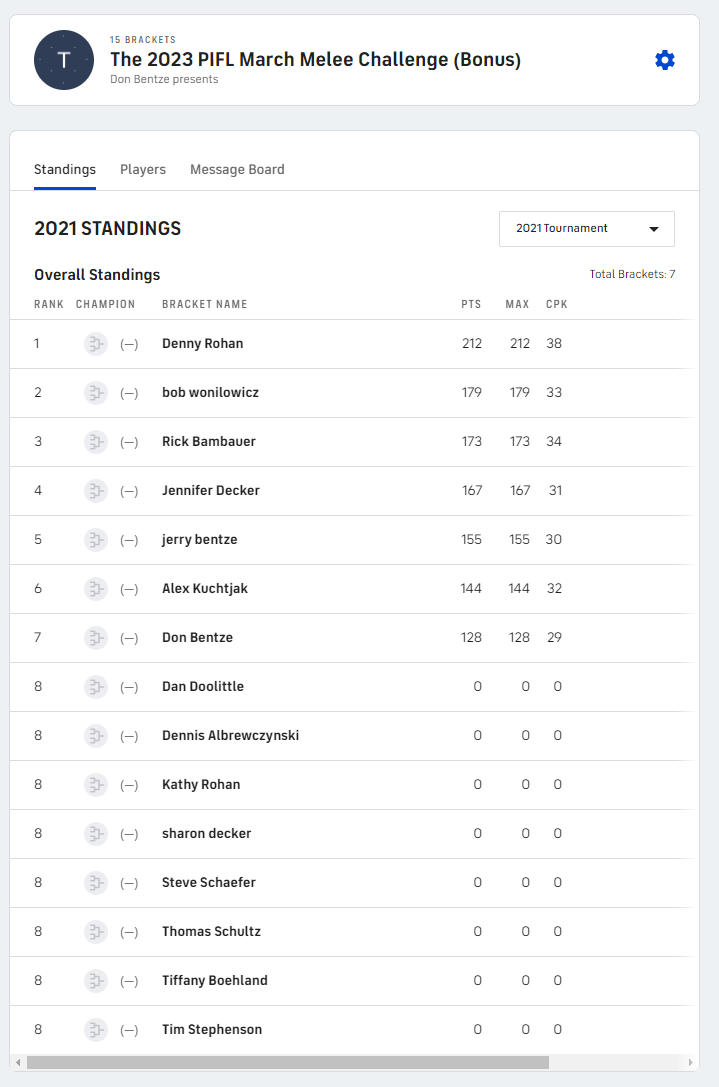Open group settings gear icon

coord(665,60)
